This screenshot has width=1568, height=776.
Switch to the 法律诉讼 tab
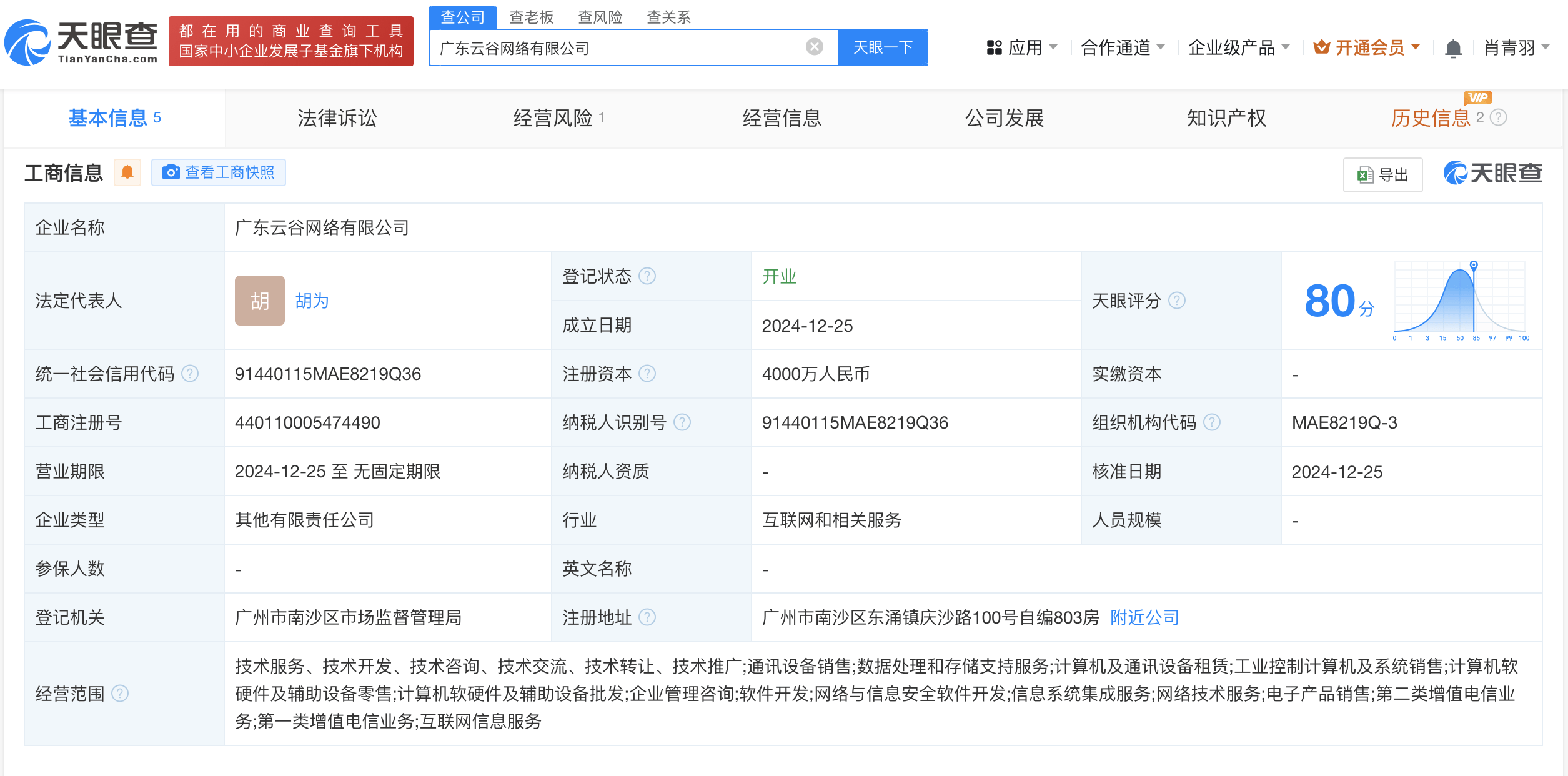point(337,118)
